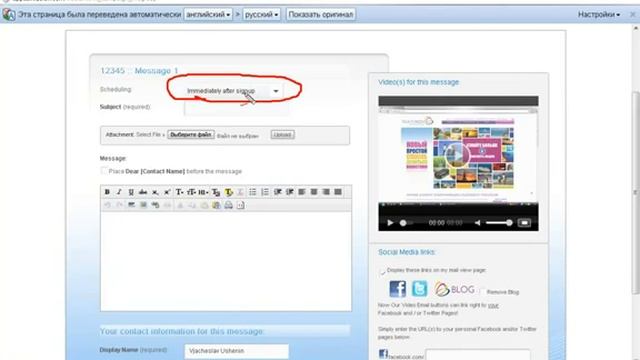Toggle the video player fullscreen

[x=524, y=223]
